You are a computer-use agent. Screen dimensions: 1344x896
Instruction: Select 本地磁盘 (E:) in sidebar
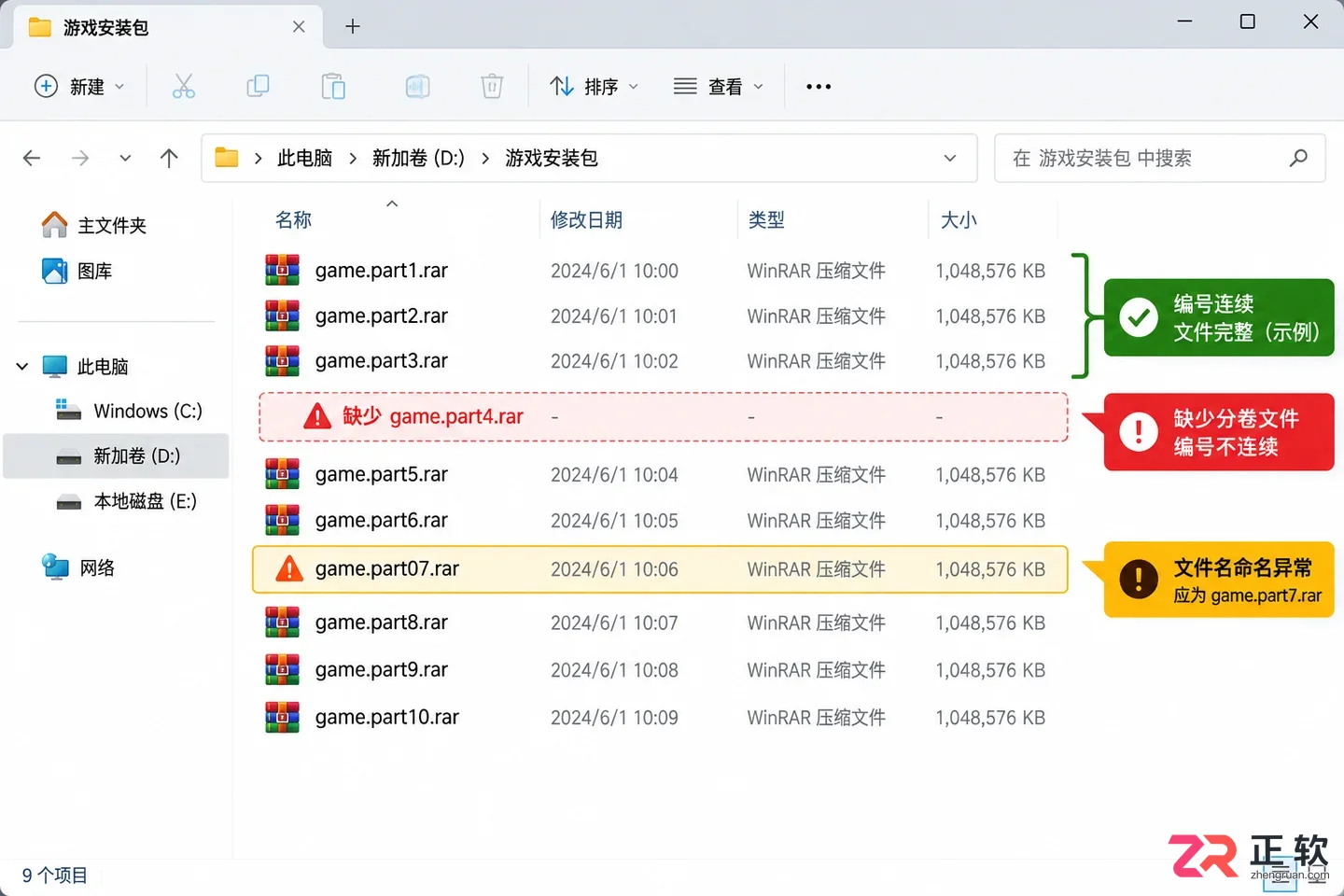127,501
